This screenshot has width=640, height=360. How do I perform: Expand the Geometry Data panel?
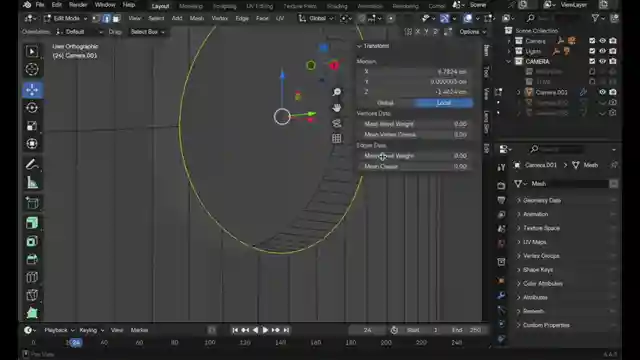pos(541,200)
